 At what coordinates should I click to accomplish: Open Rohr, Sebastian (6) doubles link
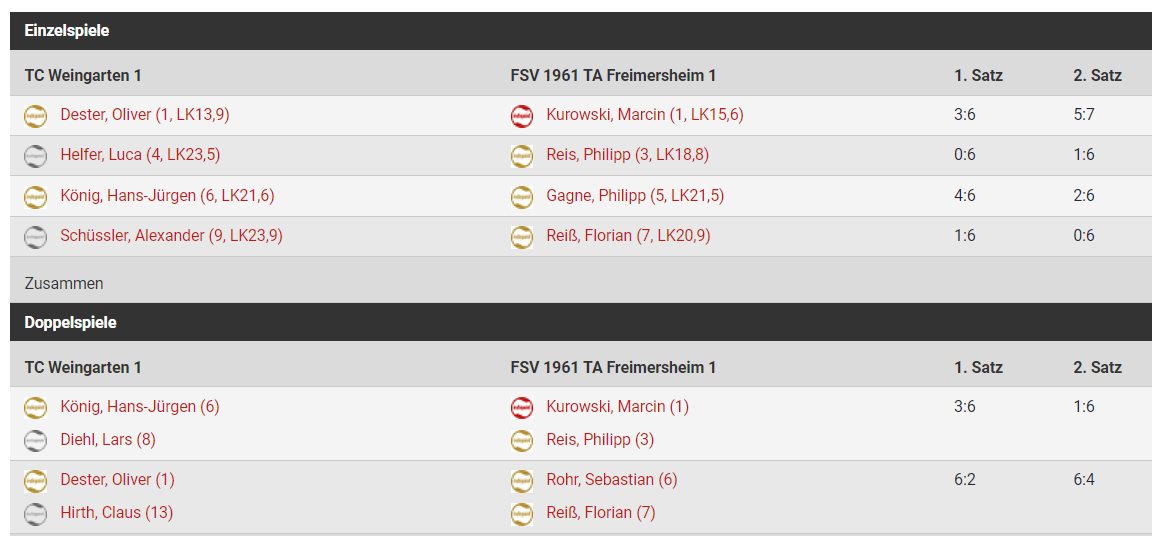click(x=612, y=479)
